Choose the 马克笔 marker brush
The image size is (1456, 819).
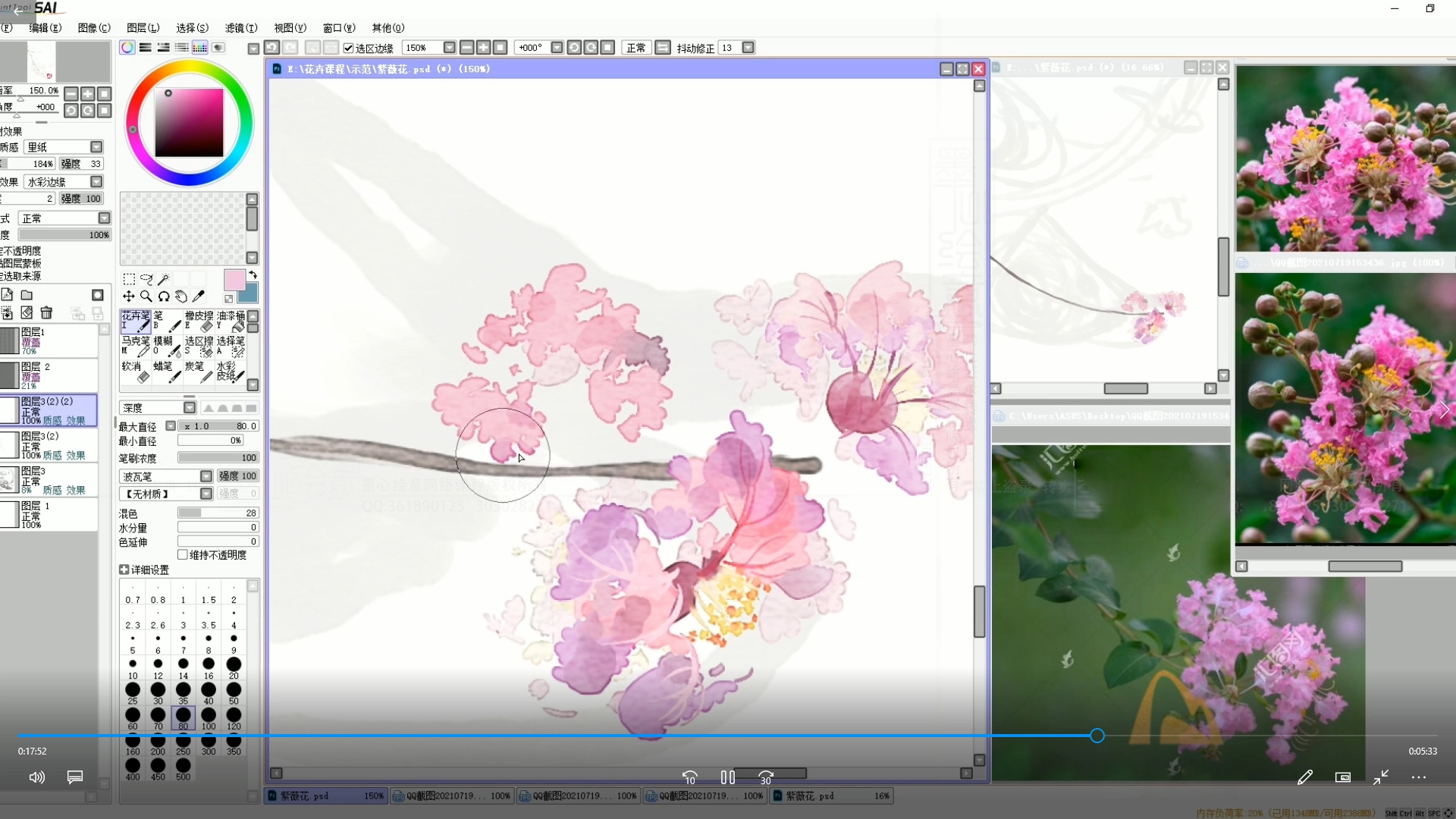click(136, 346)
